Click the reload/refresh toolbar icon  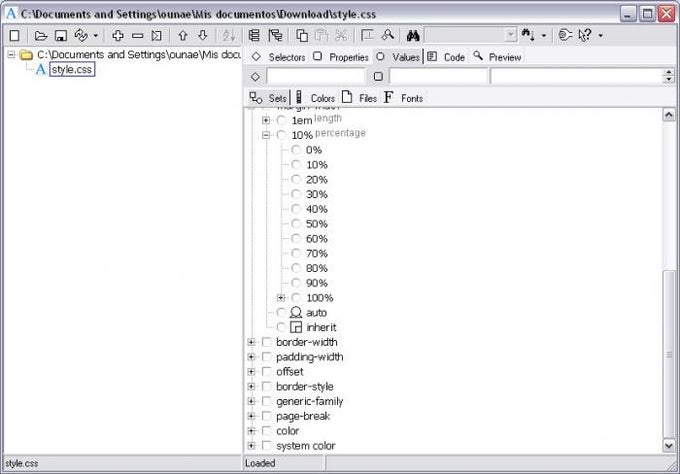click(x=81, y=35)
